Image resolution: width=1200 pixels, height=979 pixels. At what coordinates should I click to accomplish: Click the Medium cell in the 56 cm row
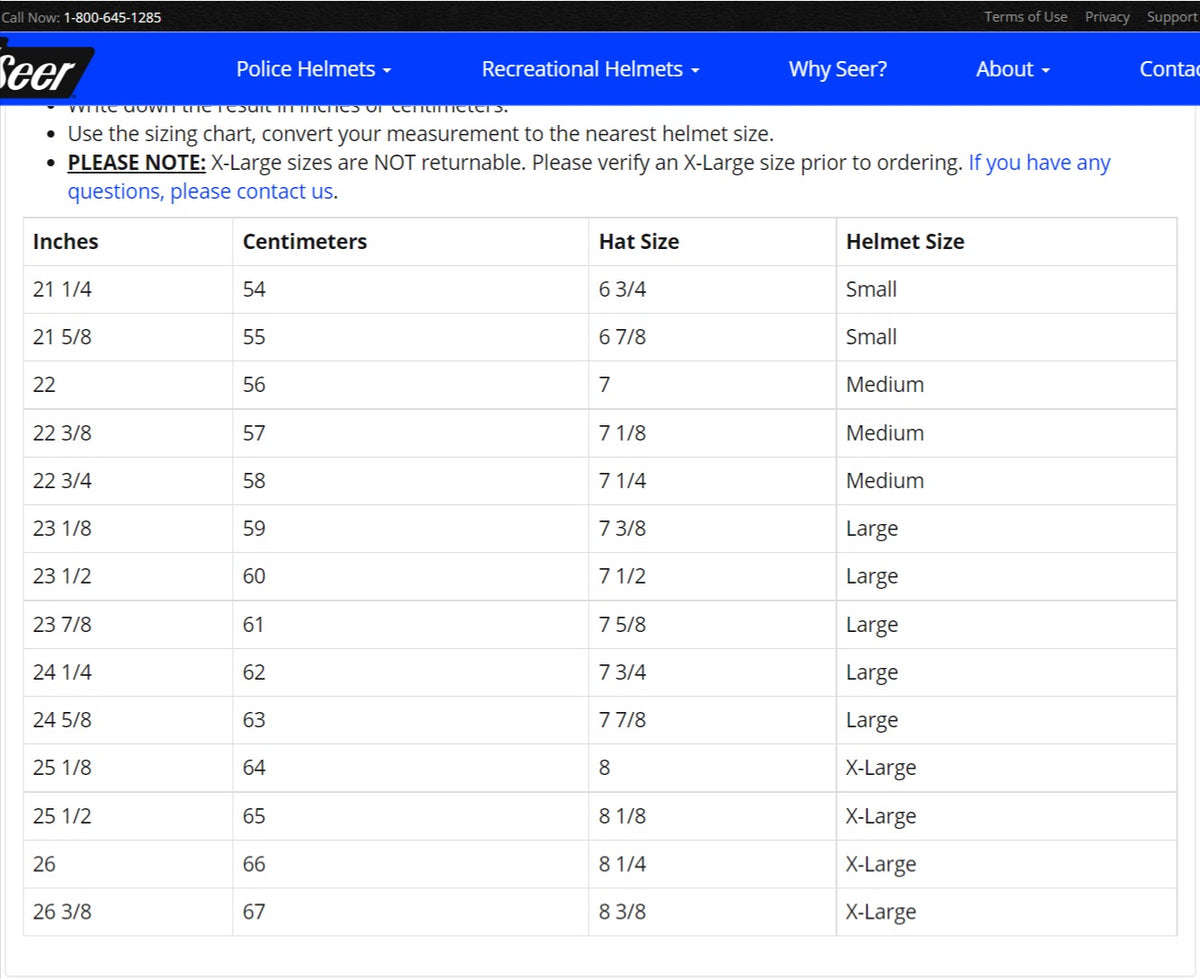[x=884, y=385]
